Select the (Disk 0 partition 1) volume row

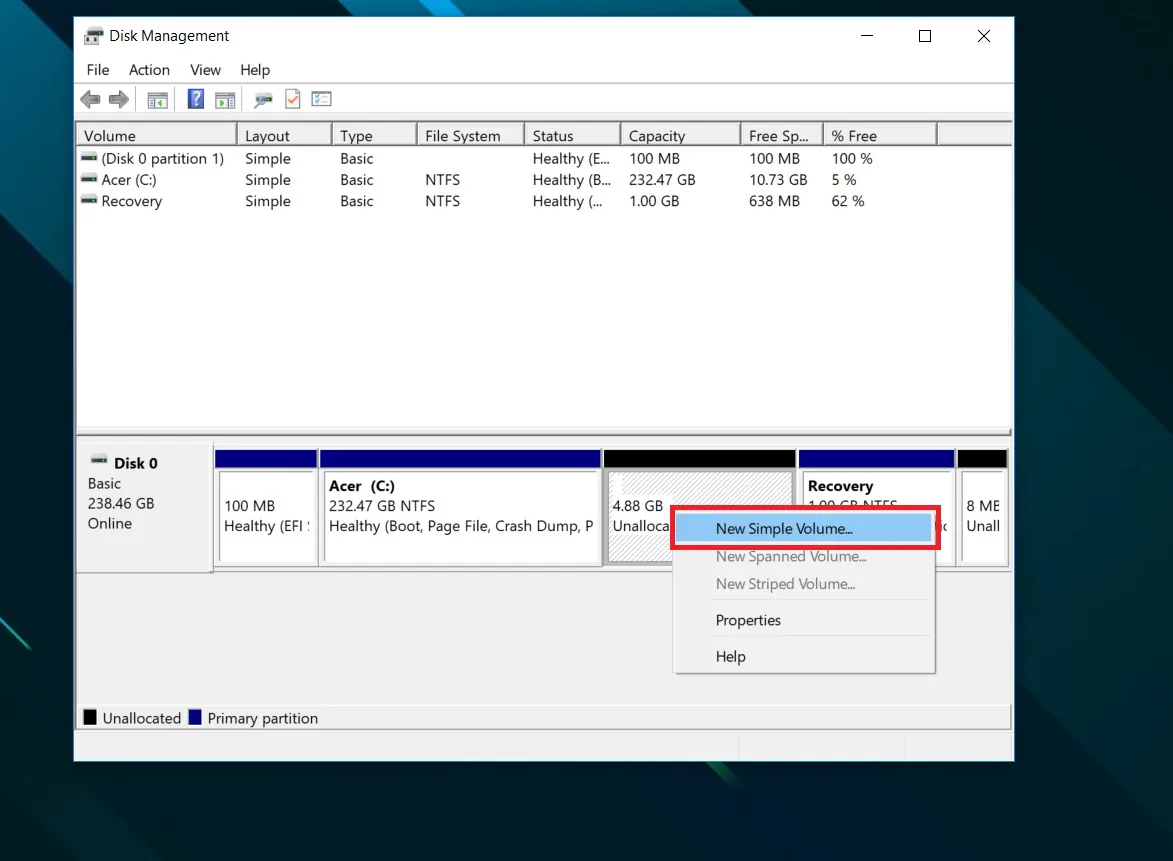coord(507,159)
